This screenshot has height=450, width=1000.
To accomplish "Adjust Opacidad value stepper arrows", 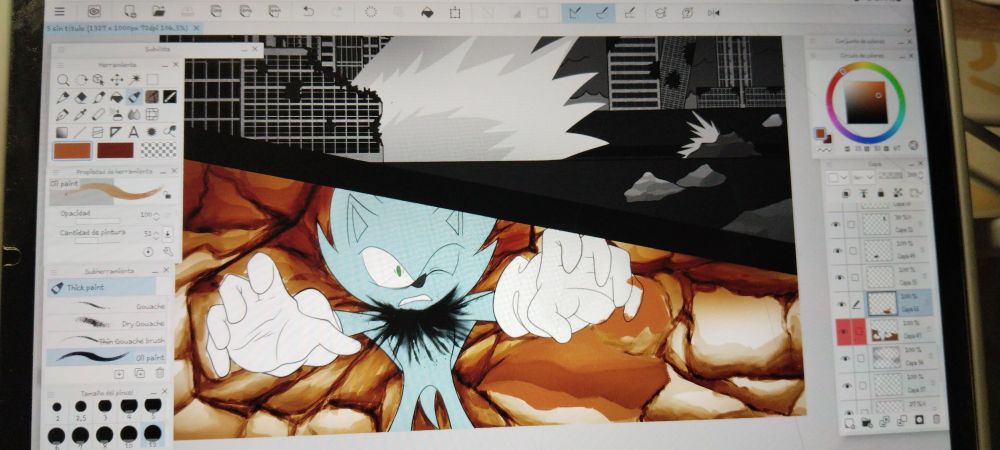I will [x=157, y=215].
